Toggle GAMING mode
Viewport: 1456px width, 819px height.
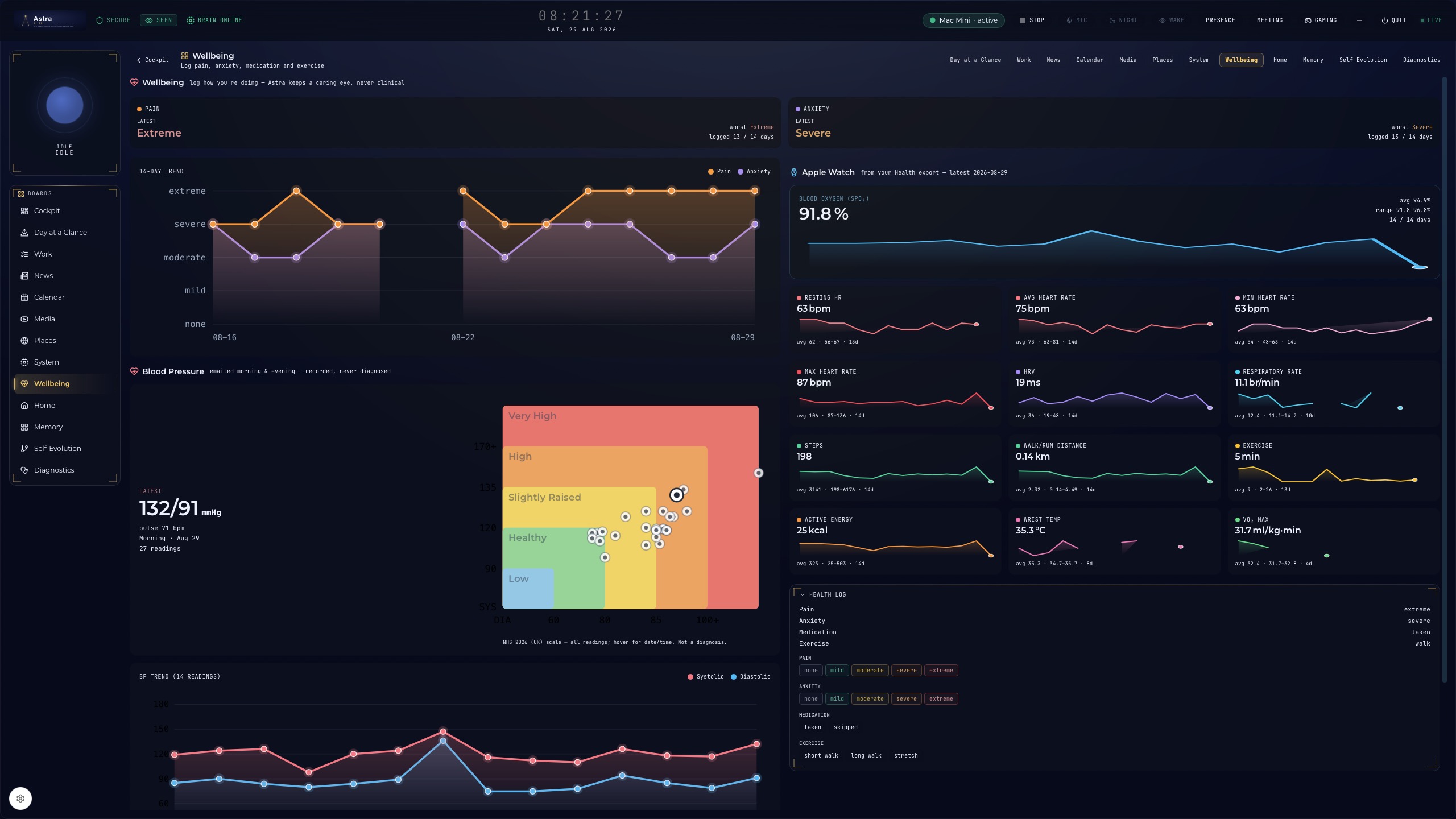tap(1320, 20)
